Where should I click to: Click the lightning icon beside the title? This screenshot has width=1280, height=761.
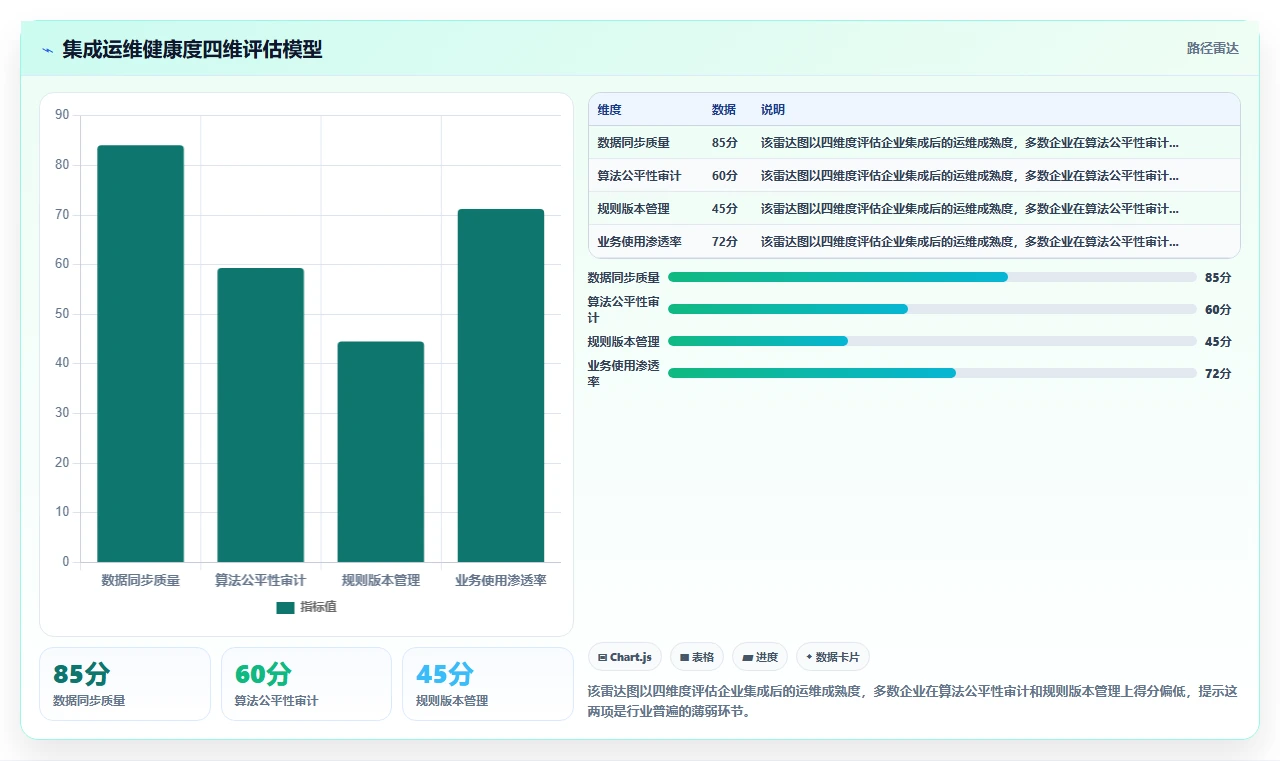48,49
